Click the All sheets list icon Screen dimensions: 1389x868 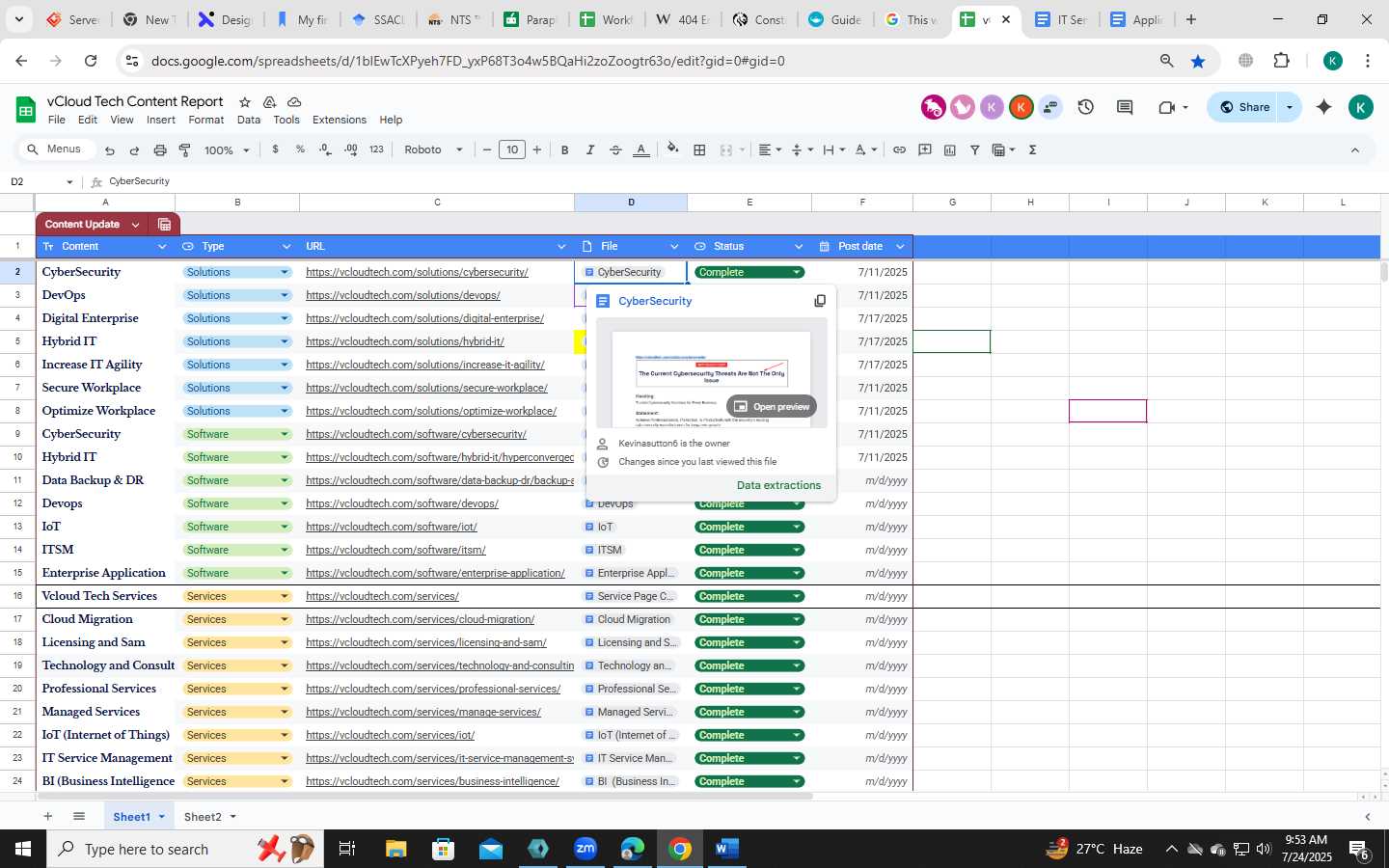coord(79,817)
